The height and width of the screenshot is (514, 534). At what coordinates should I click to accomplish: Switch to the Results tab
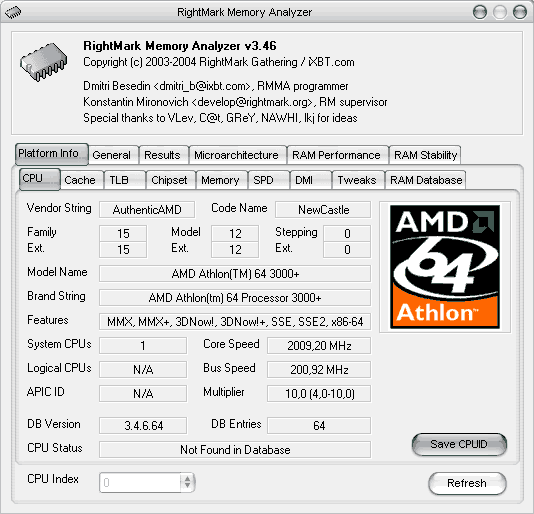(162, 155)
